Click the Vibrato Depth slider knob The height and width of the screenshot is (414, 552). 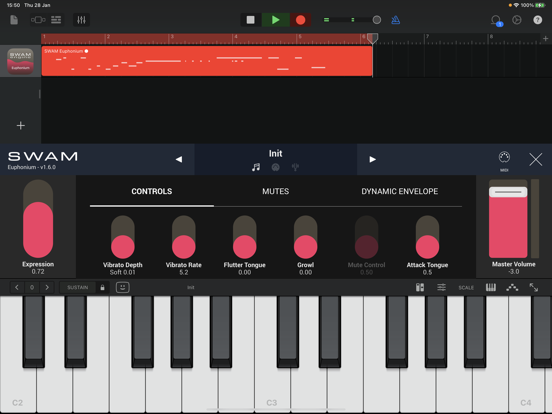click(123, 247)
